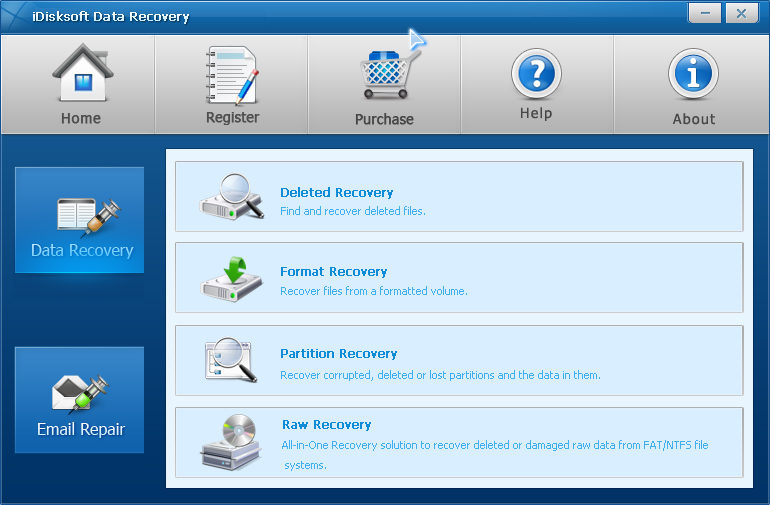770x505 pixels.
Task: Select the Data Recovery syringe icon
Action: 89,216
